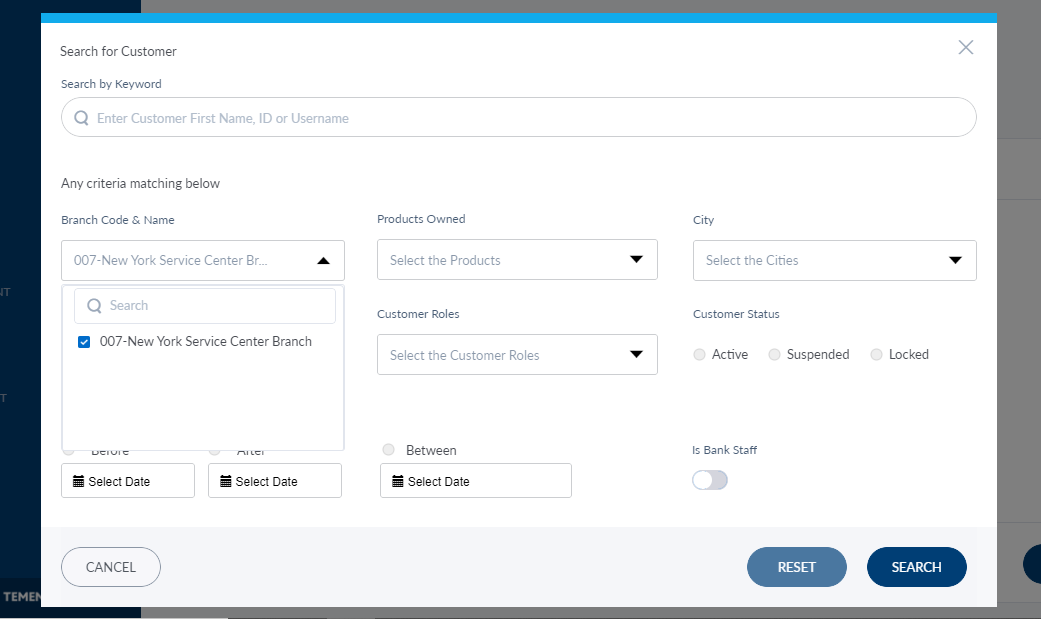Click the calendar icon in After date field
The width and height of the screenshot is (1041, 619).
pyautogui.click(x=225, y=481)
